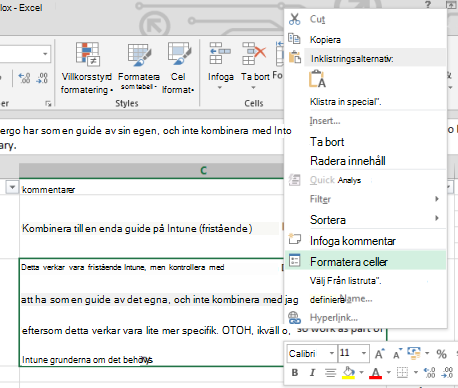The image size is (458, 388).
Task: Choose Quick Analys in context menu
Action: [x=366, y=180]
